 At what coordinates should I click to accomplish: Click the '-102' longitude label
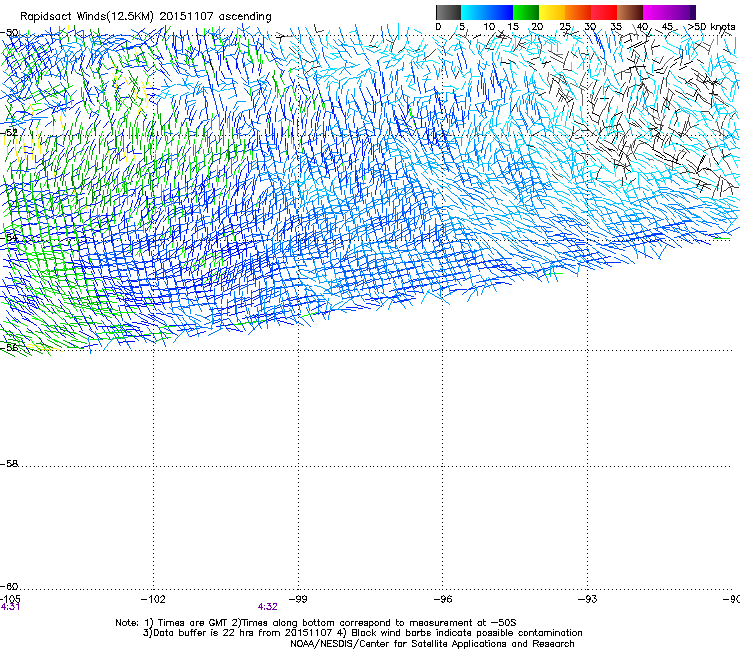pyautogui.click(x=153, y=599)
